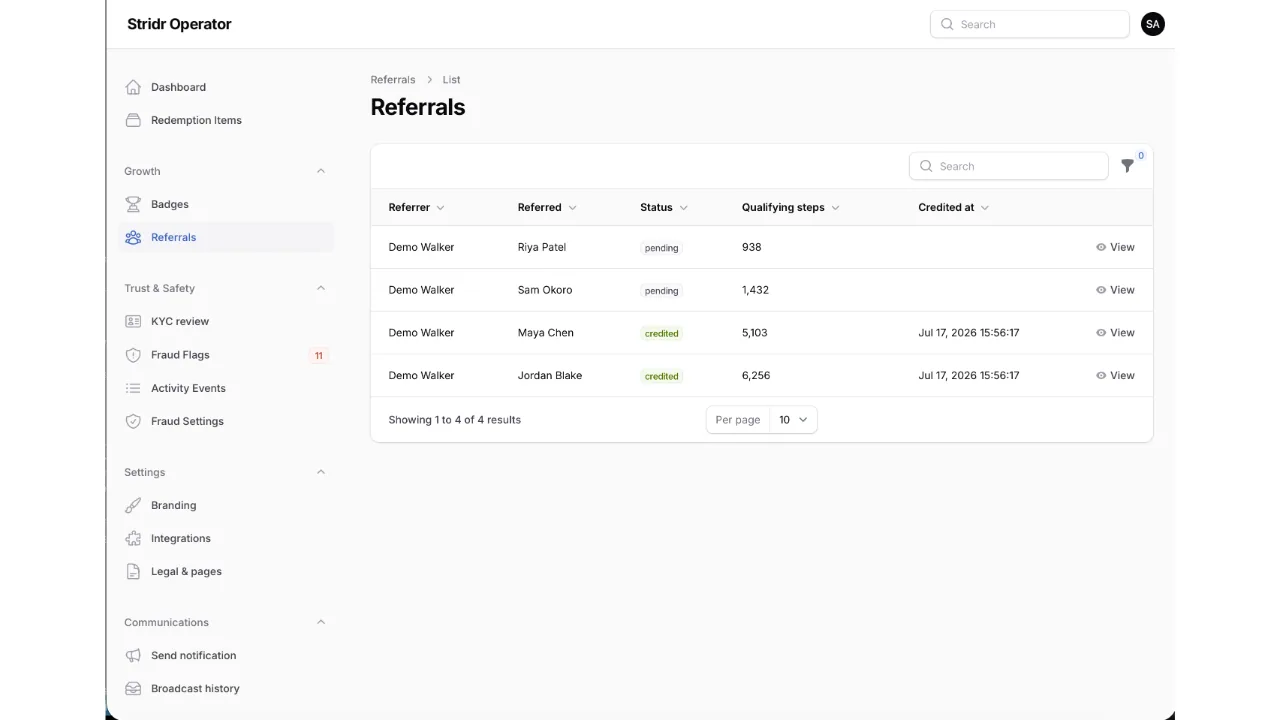Click the pending badge for Riya Patel
This screenshot has height=720, width=1280.
click(662, 248)
